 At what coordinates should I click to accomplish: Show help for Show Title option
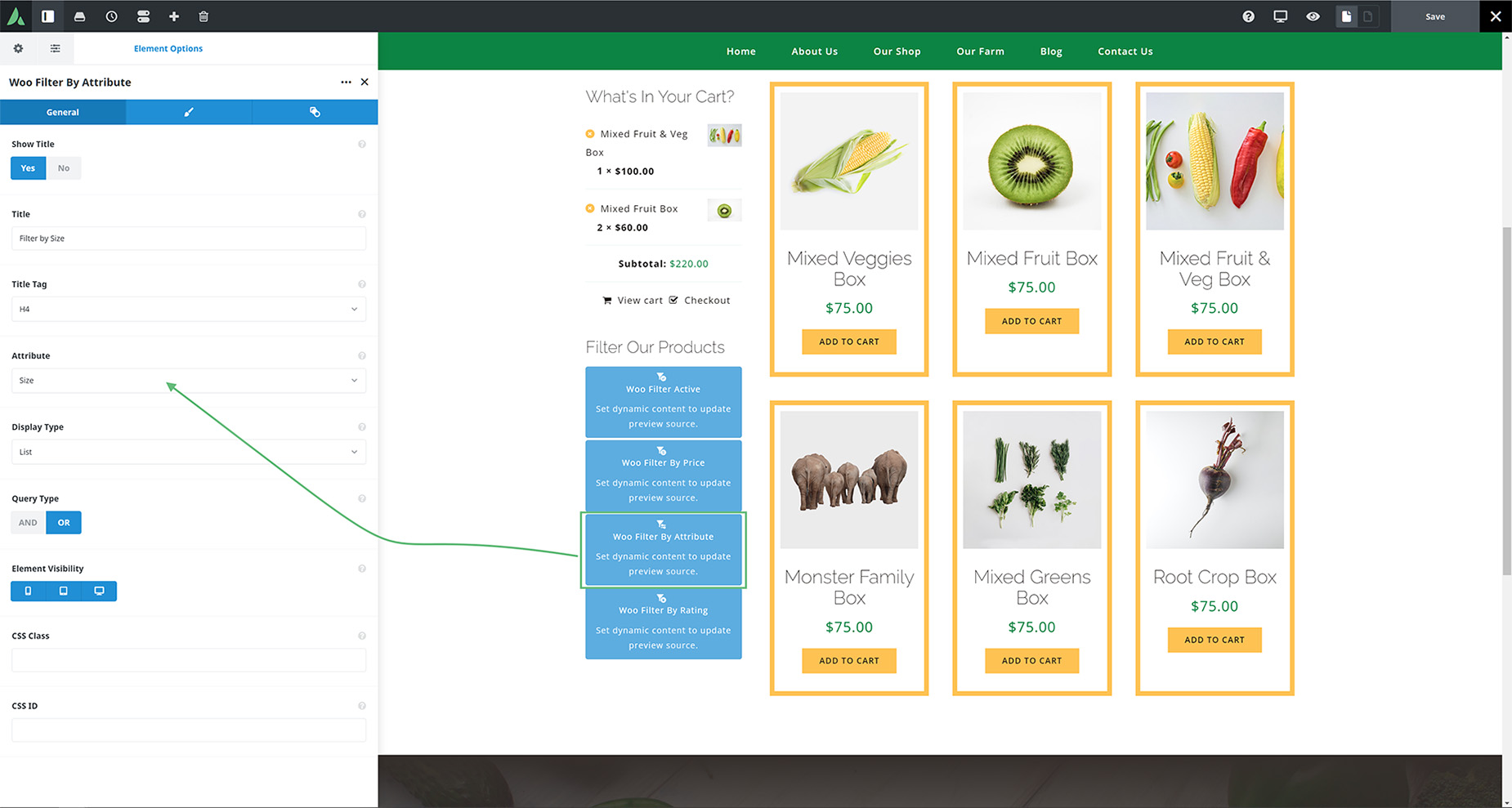pos(362,144)
